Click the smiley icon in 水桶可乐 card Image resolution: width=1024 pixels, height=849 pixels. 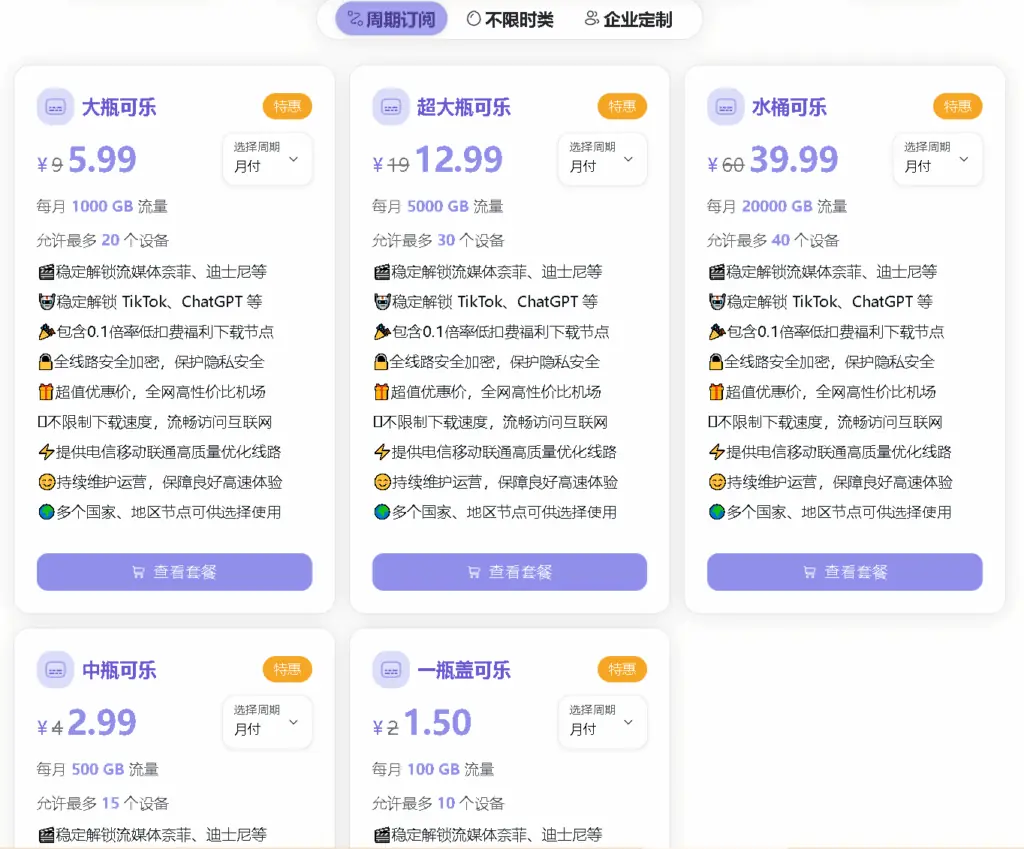pyautogui.click(x=717, y=482)
